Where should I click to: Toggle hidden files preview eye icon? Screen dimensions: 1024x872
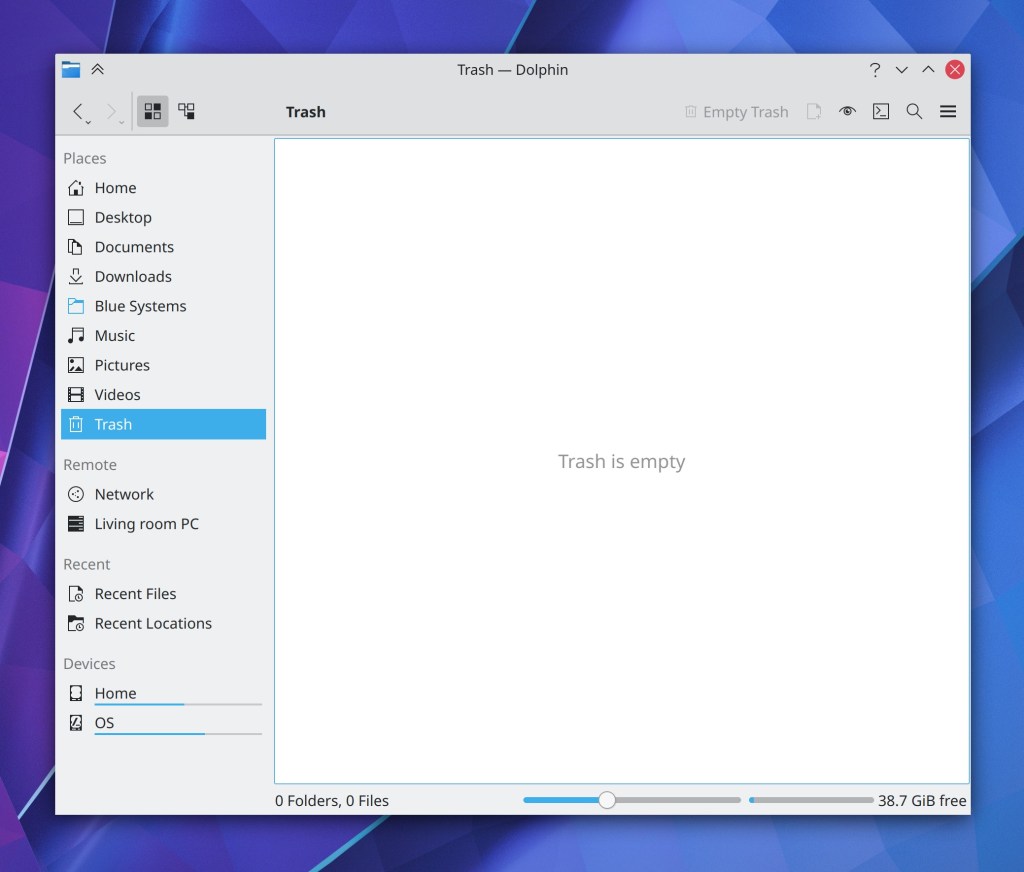coord(847,112)
